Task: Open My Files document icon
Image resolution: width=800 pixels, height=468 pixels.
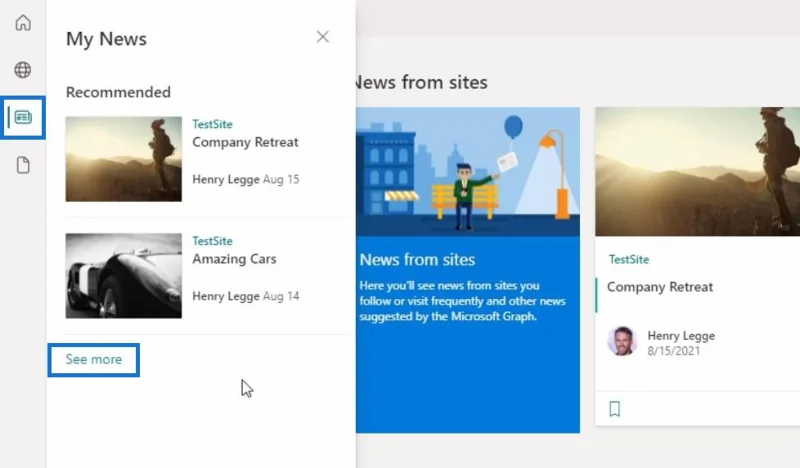Action: click(x=23, y=165)
